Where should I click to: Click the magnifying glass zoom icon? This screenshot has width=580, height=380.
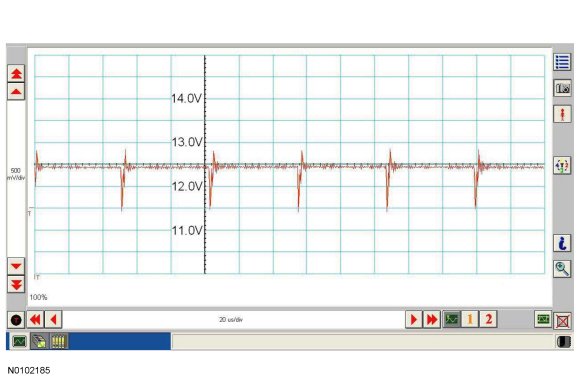point(562,269)
